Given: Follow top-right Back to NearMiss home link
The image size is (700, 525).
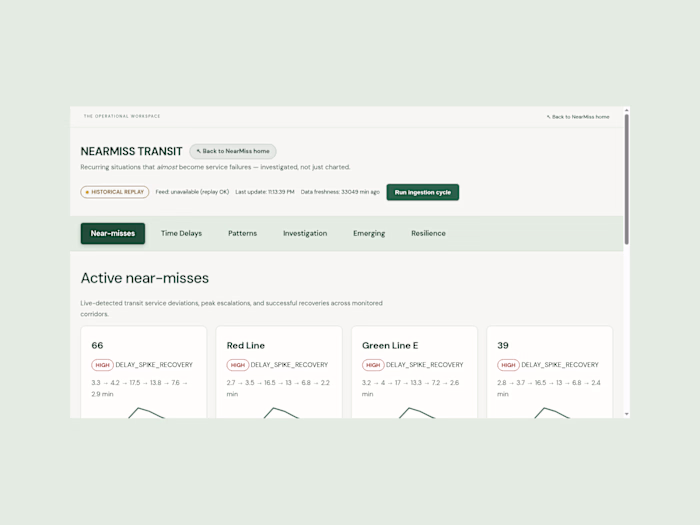Looking at the screenshot, I should [578, 117].
